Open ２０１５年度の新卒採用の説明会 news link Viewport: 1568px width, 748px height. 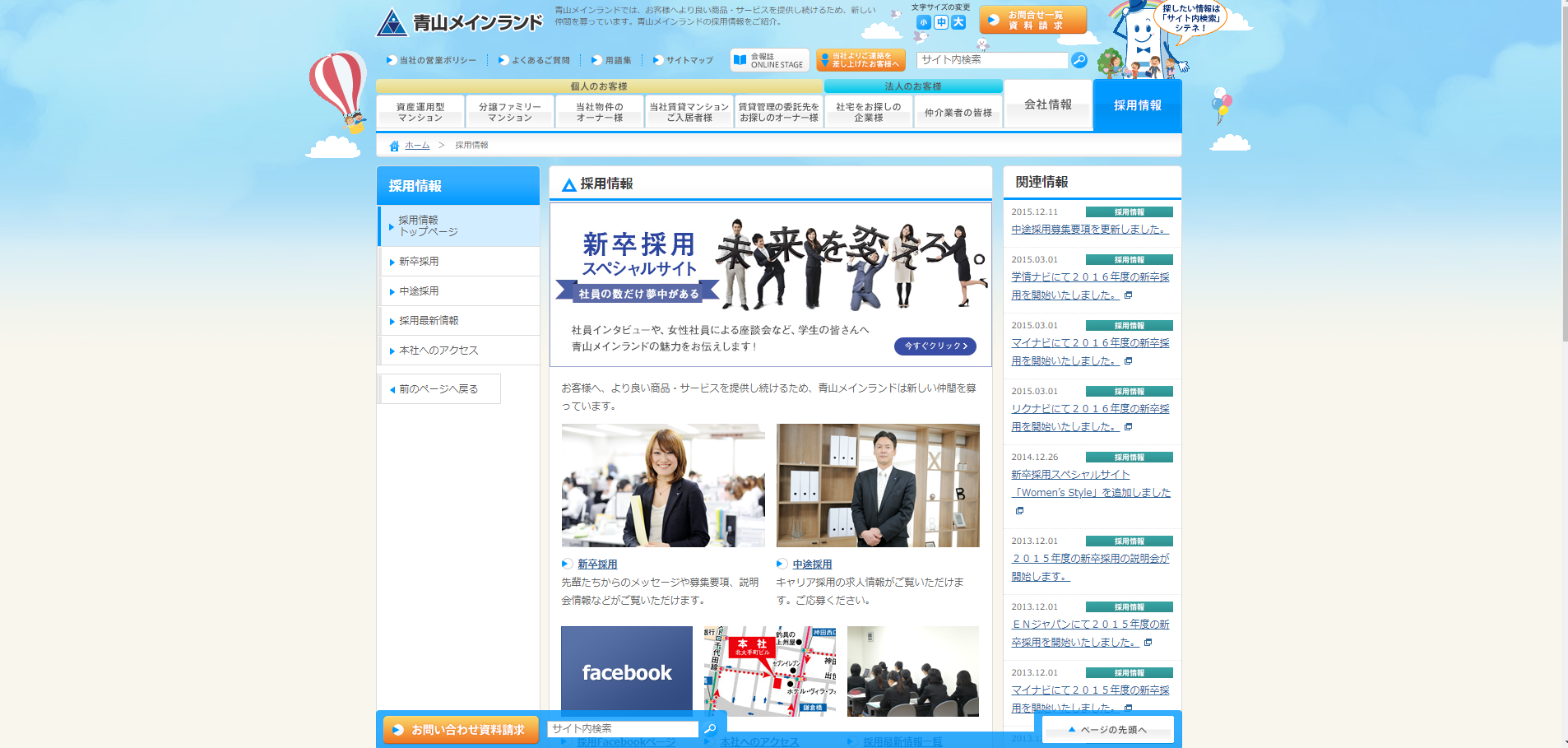[x=1090, y=568]
